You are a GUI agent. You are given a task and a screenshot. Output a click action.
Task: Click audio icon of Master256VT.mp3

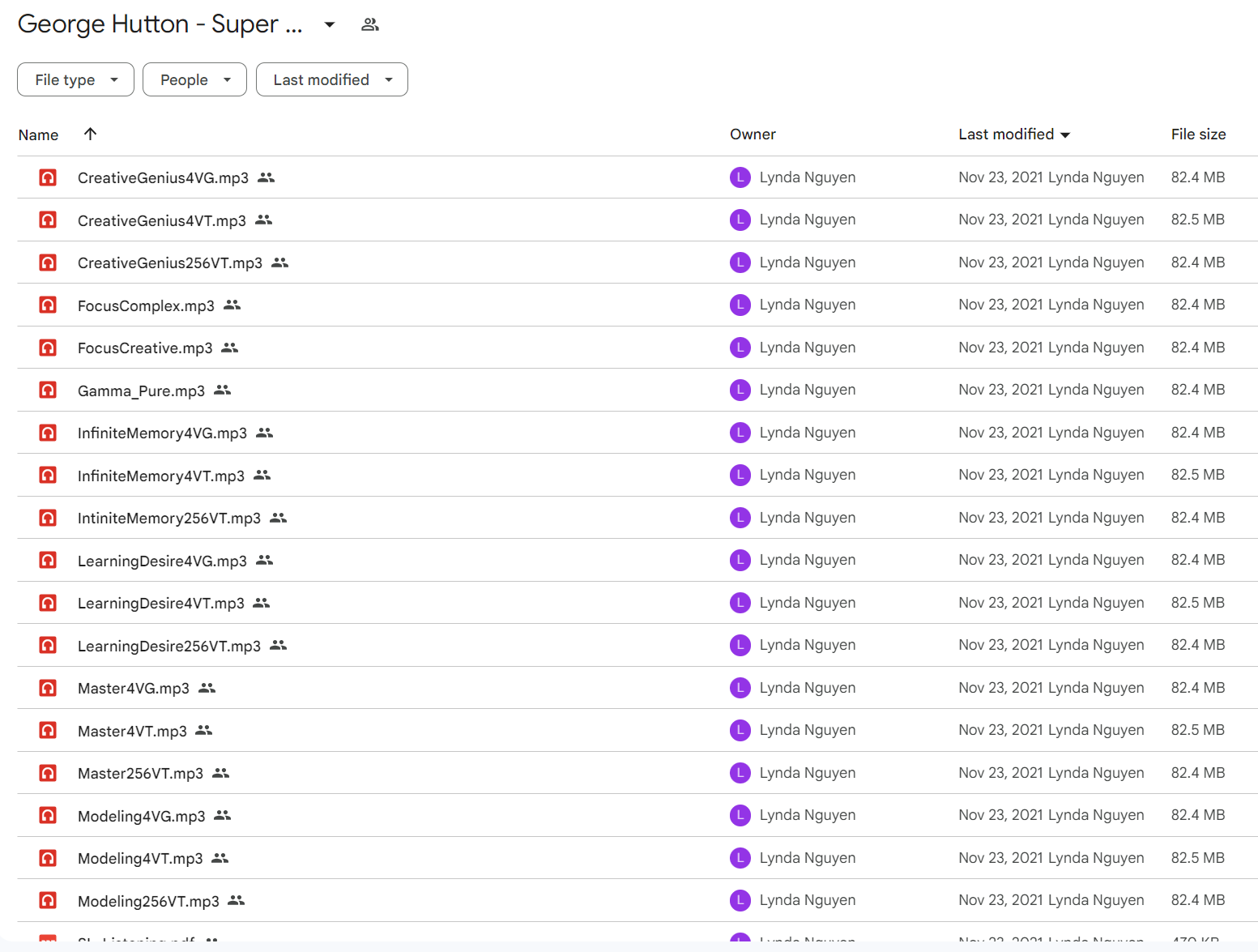[x=48, y=773]
